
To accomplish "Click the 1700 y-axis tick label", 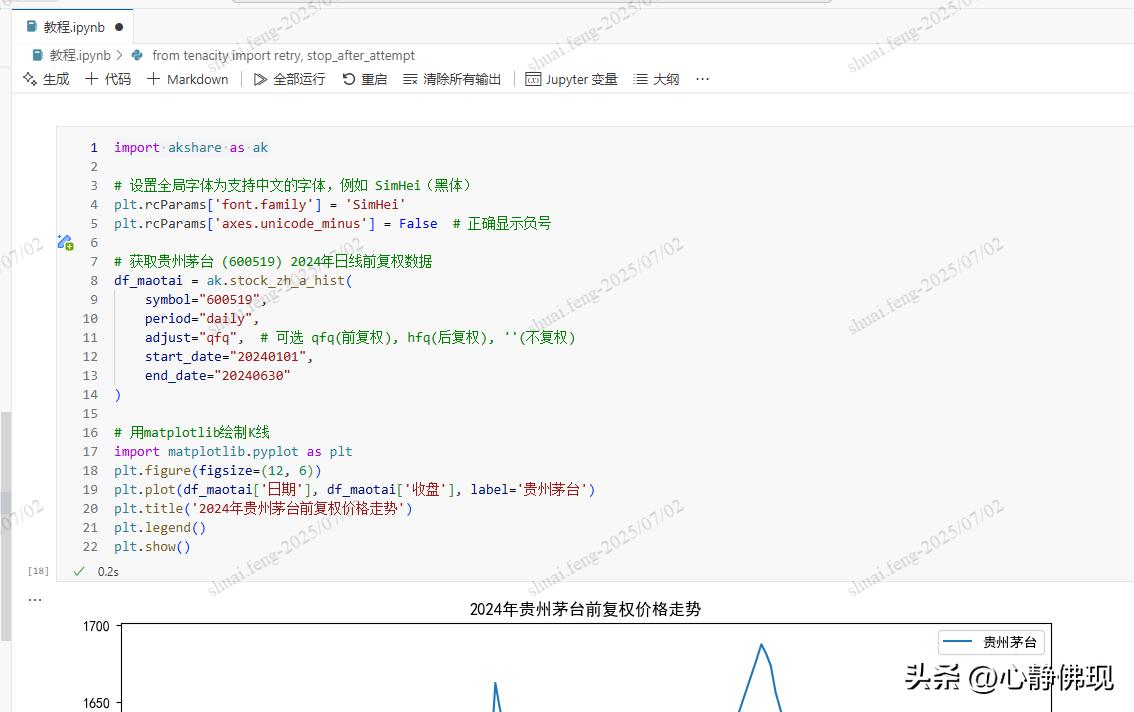I will coord(96,627).
